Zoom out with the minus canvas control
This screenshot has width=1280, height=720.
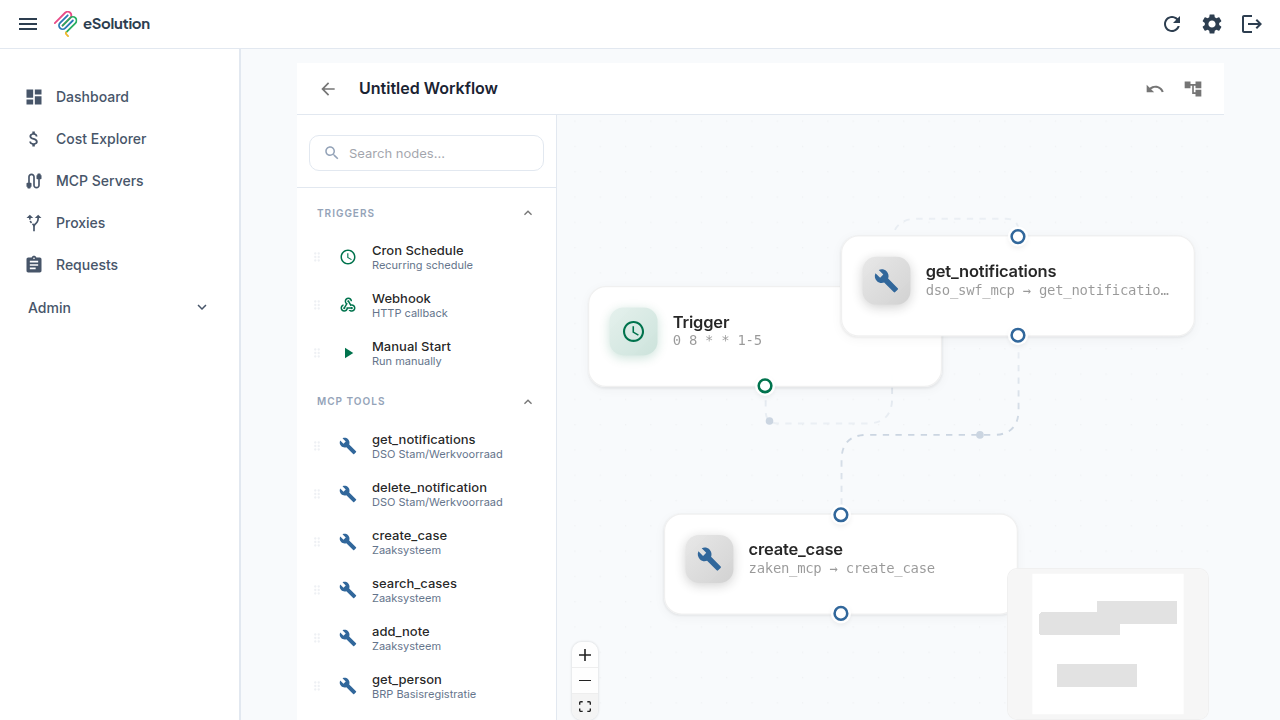pos(585,681)
